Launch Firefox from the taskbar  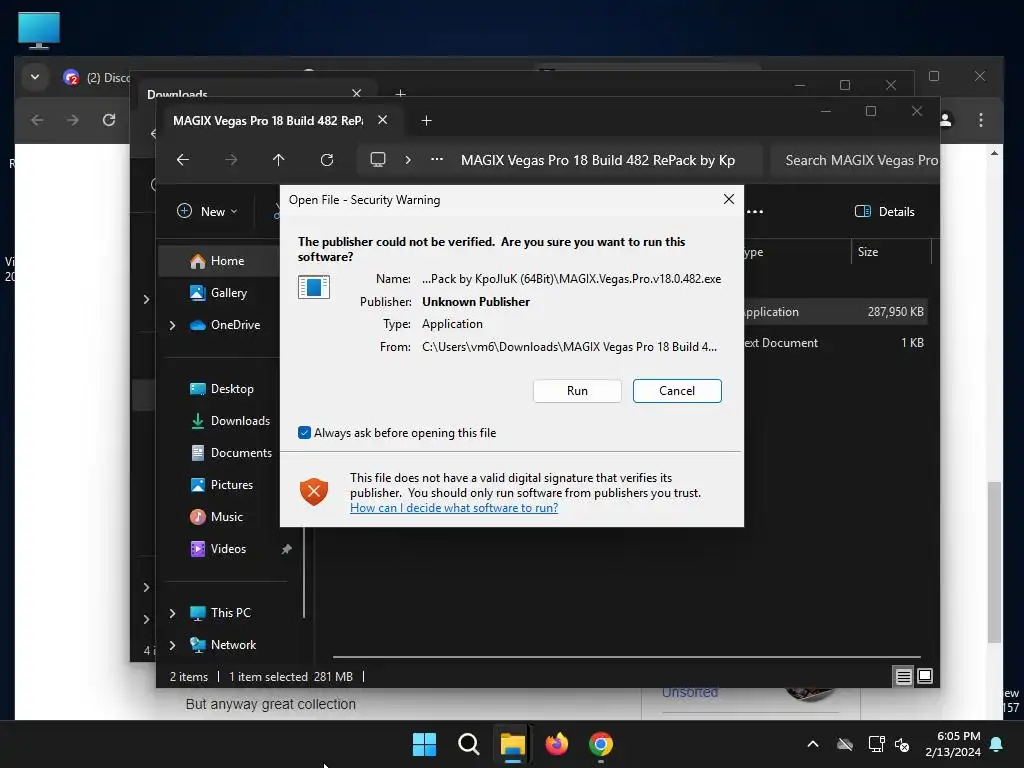point(557,744)
